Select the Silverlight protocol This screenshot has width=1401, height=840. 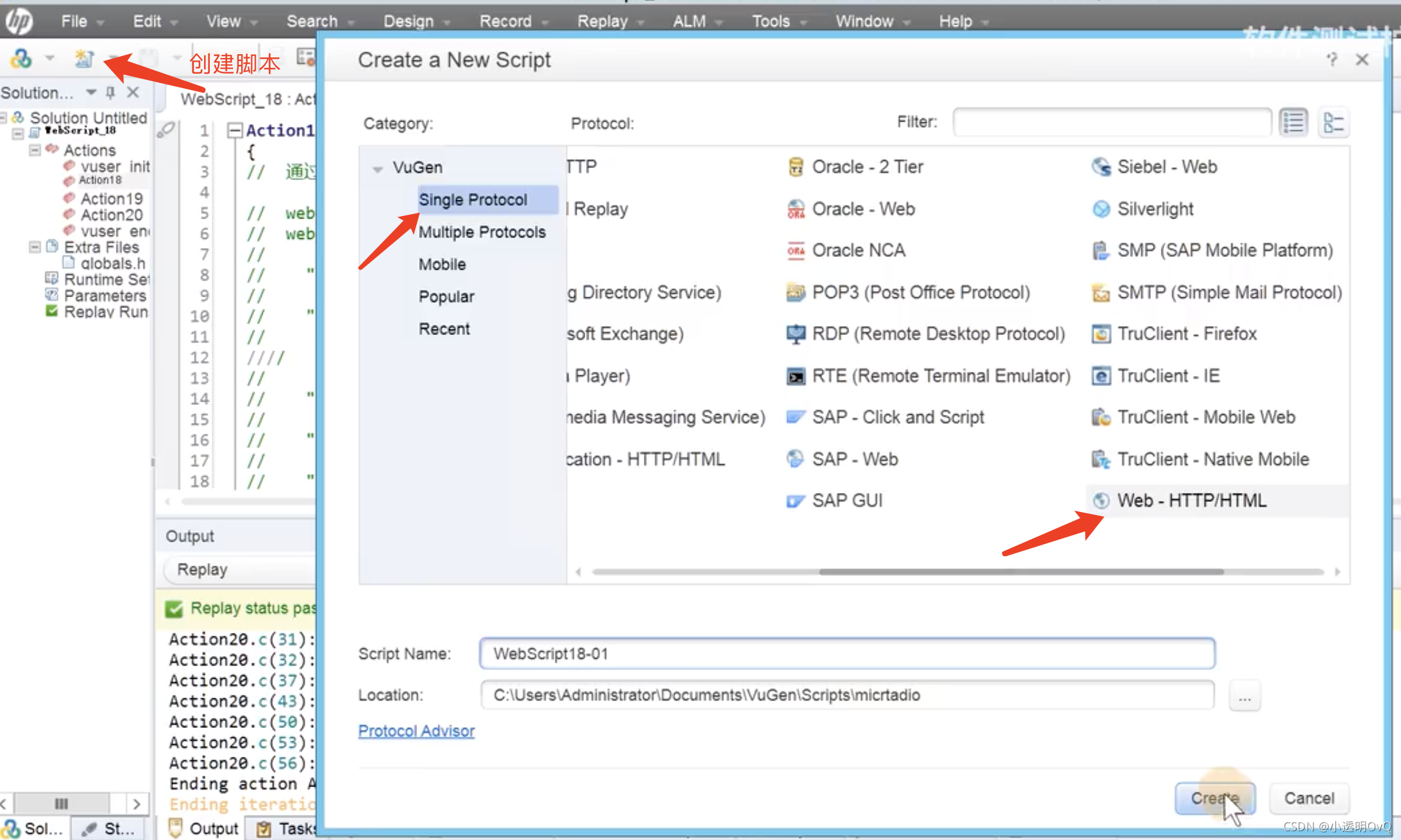[x=1155, y=209]
